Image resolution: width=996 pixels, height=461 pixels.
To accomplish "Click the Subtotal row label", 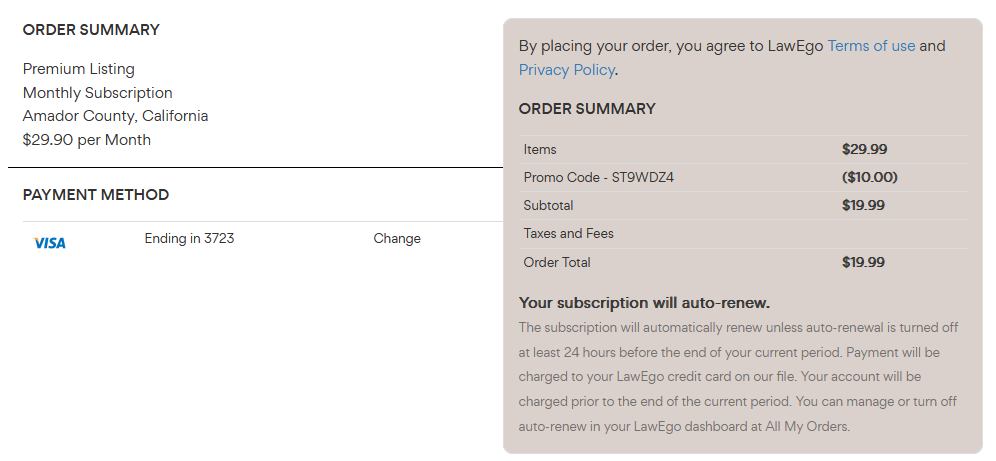I will coord(548,206).
